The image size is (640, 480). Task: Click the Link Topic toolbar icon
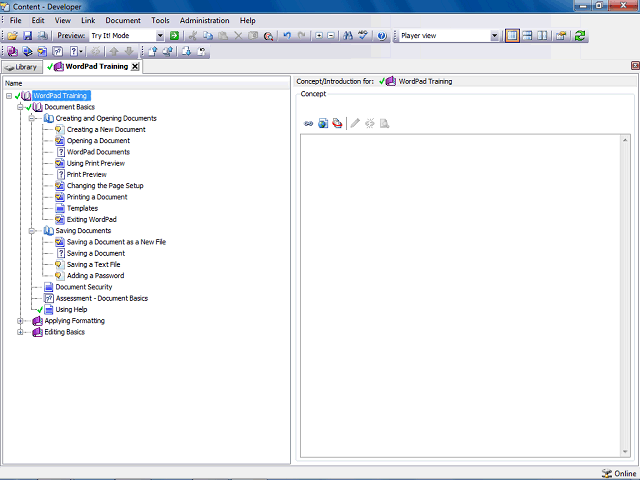42,51
